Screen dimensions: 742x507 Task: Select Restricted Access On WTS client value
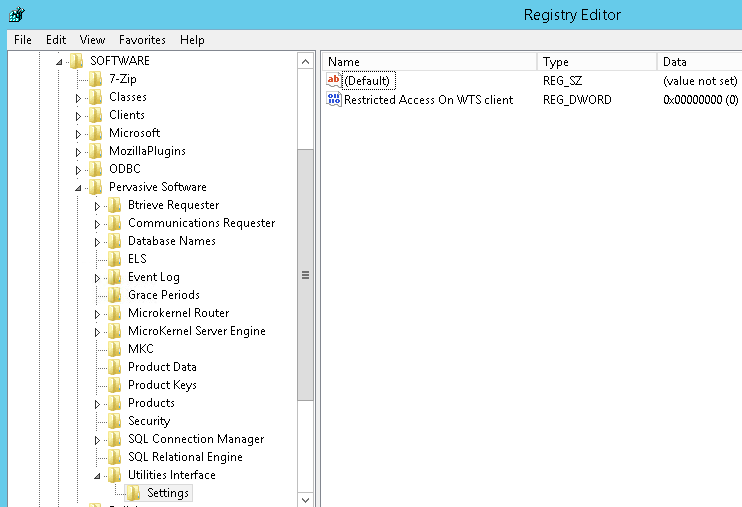pos(428,100)
